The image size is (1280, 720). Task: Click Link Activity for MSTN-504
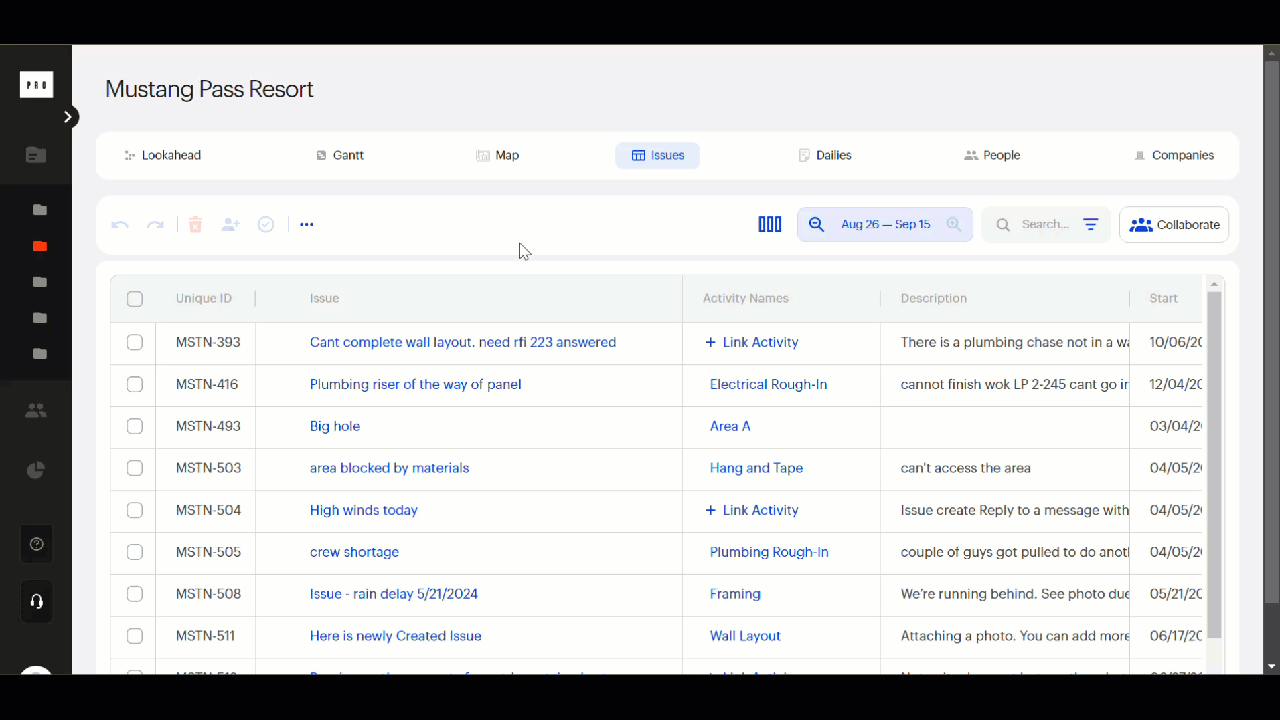[x=752, y=510]
